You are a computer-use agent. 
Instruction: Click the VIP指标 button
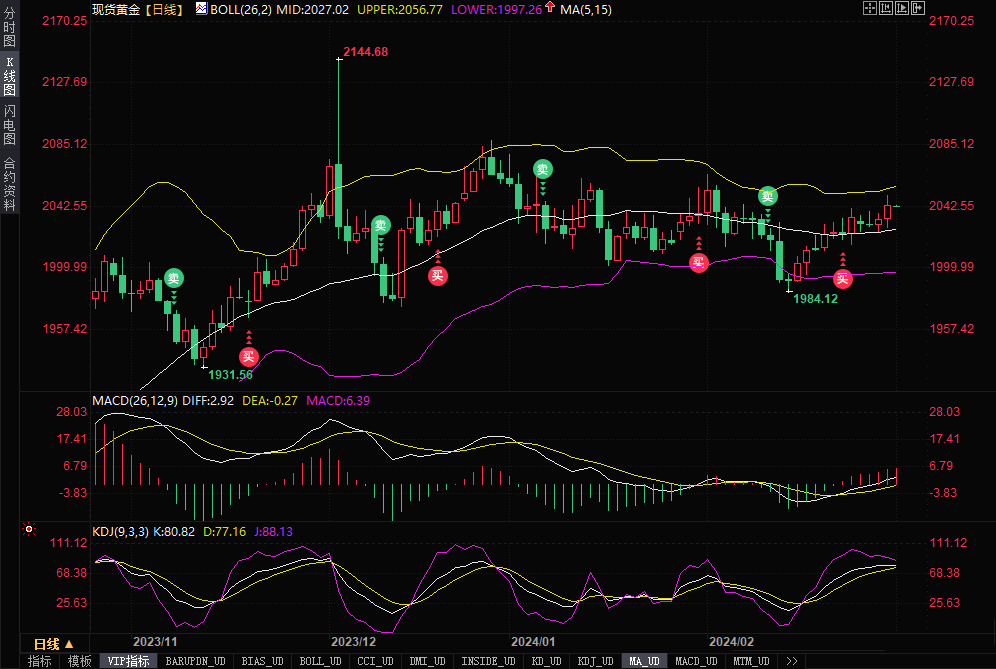click(128, 661)
